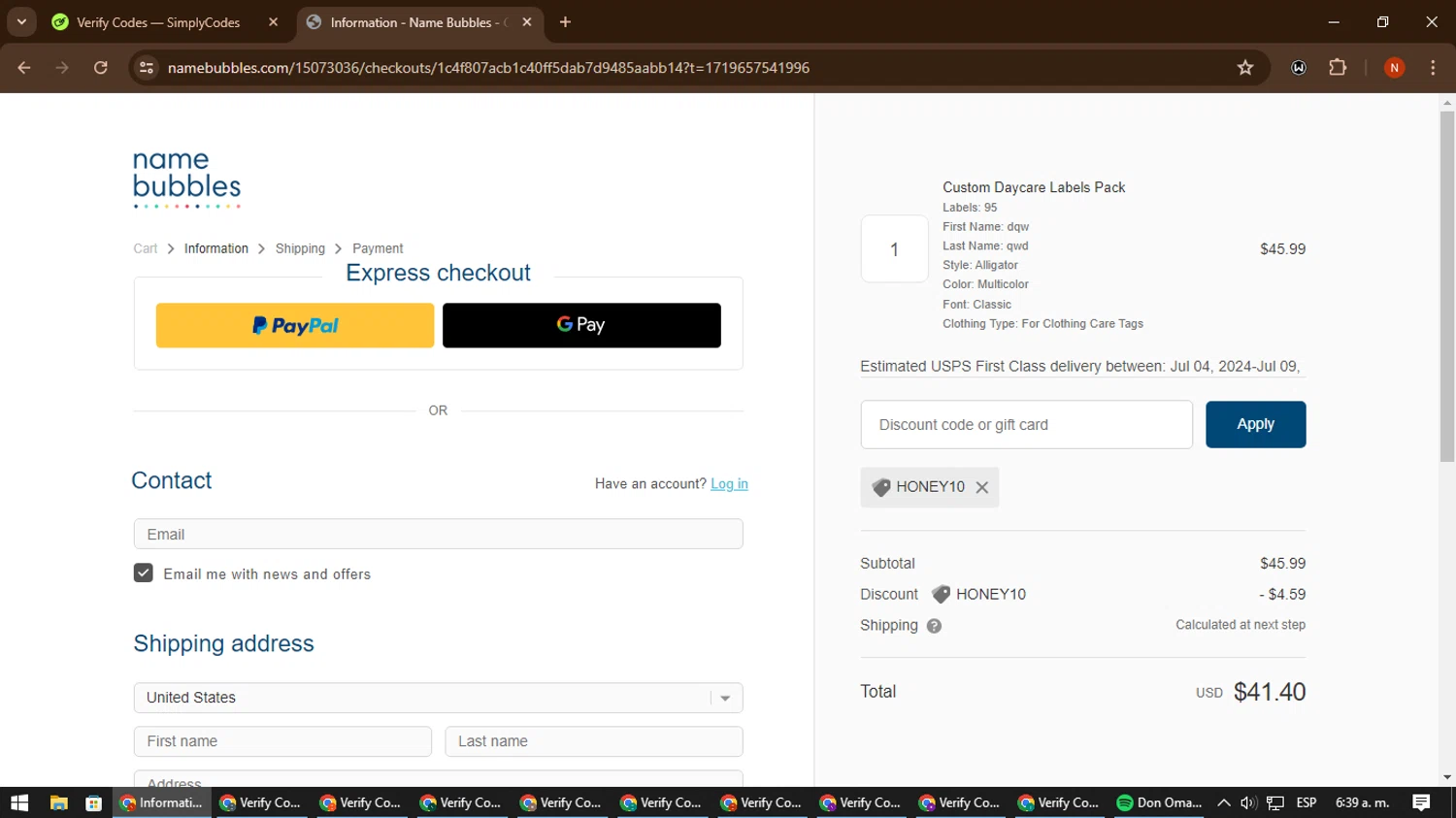This screenshot has height=818, width=1456.
Task: Open Microsoft Store from the taskbar
Action: click(x=94, y=802)
